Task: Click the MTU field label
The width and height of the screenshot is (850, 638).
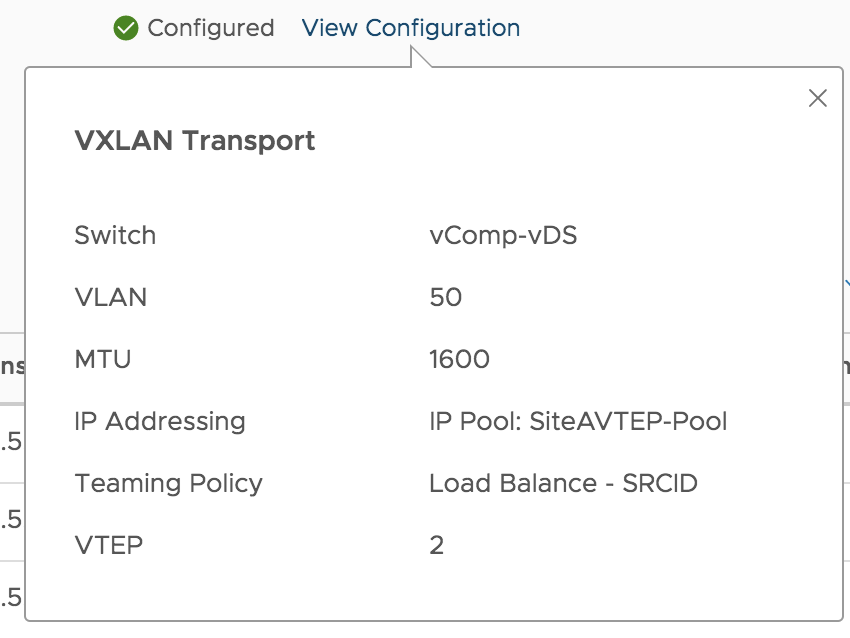Action: [102, 359]
